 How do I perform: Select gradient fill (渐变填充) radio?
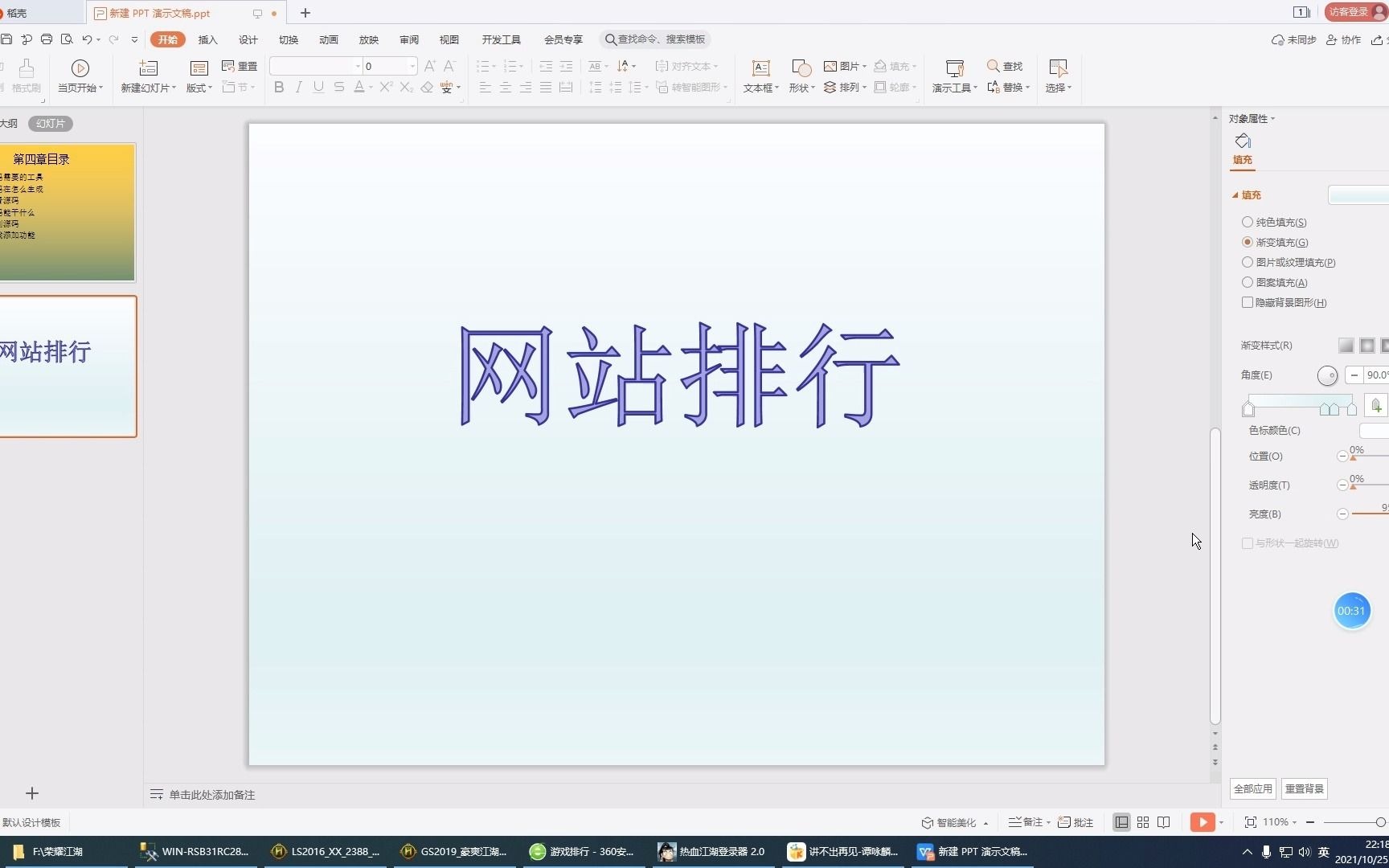(1248, 242)
